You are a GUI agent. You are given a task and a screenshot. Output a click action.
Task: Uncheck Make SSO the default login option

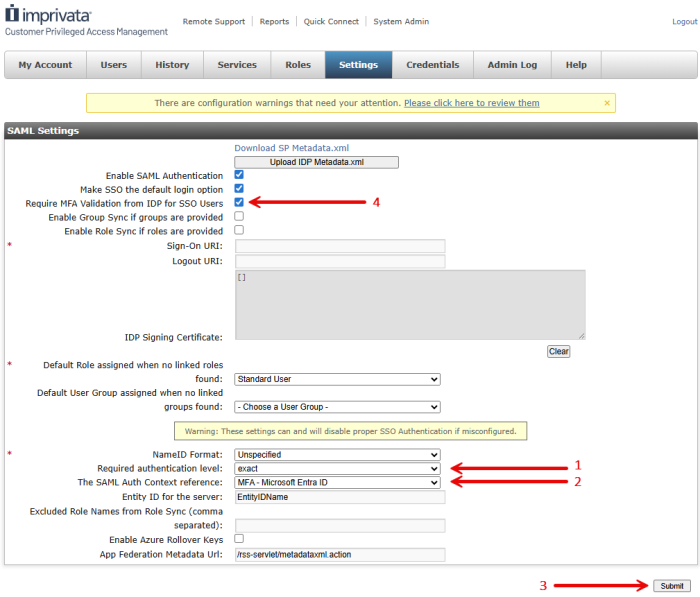pos(239,188)
